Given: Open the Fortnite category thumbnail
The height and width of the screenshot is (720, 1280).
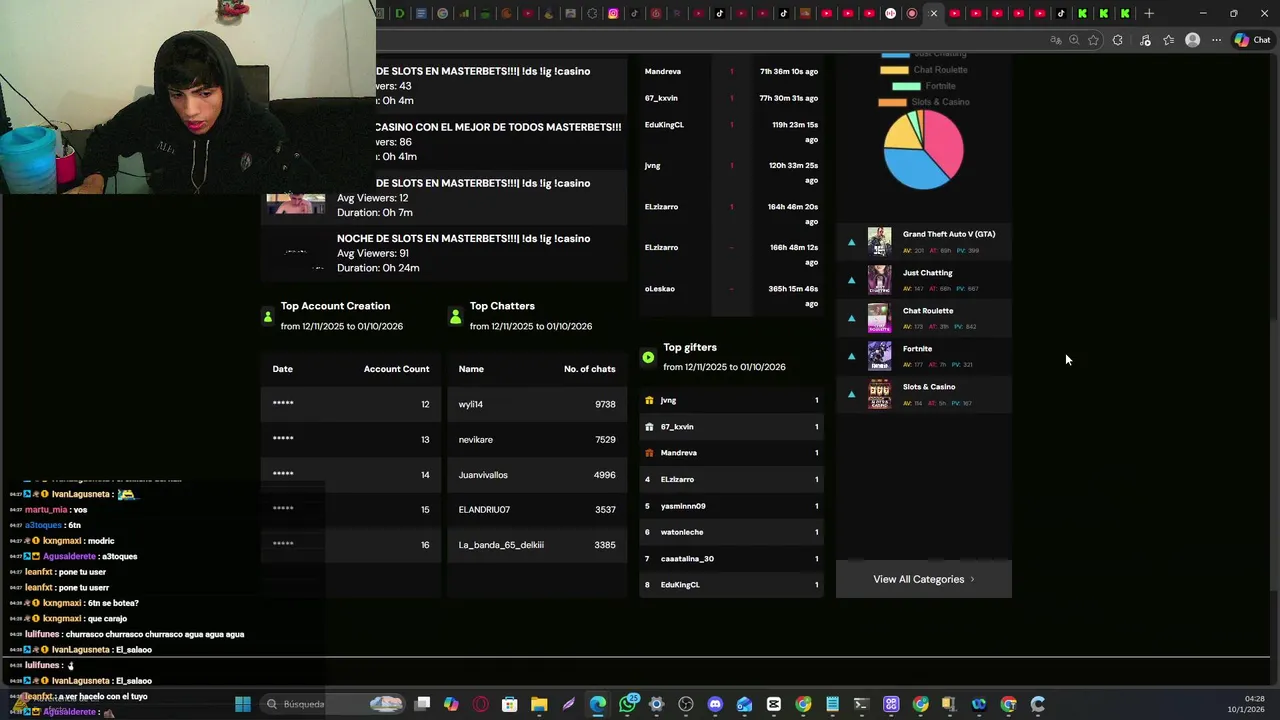Looking at the screenshot, I should point(879,356).
